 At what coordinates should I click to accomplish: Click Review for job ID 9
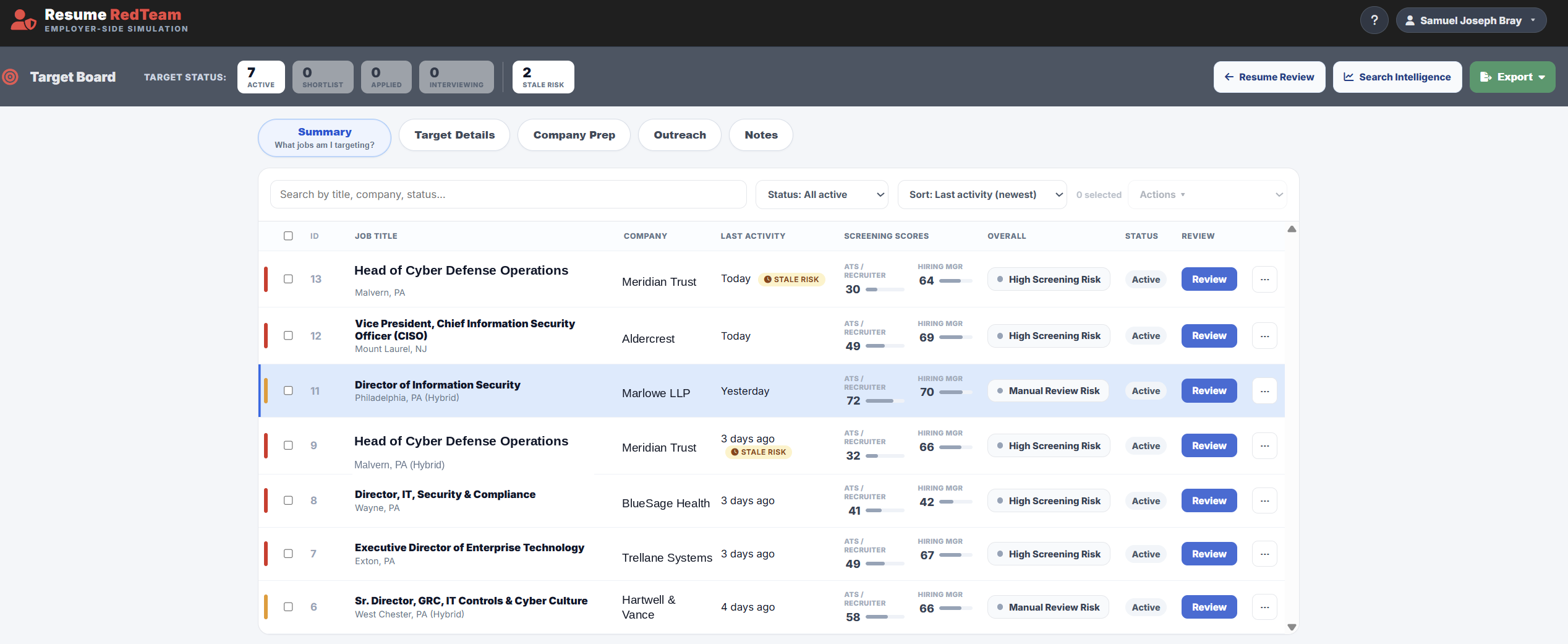1209,446
